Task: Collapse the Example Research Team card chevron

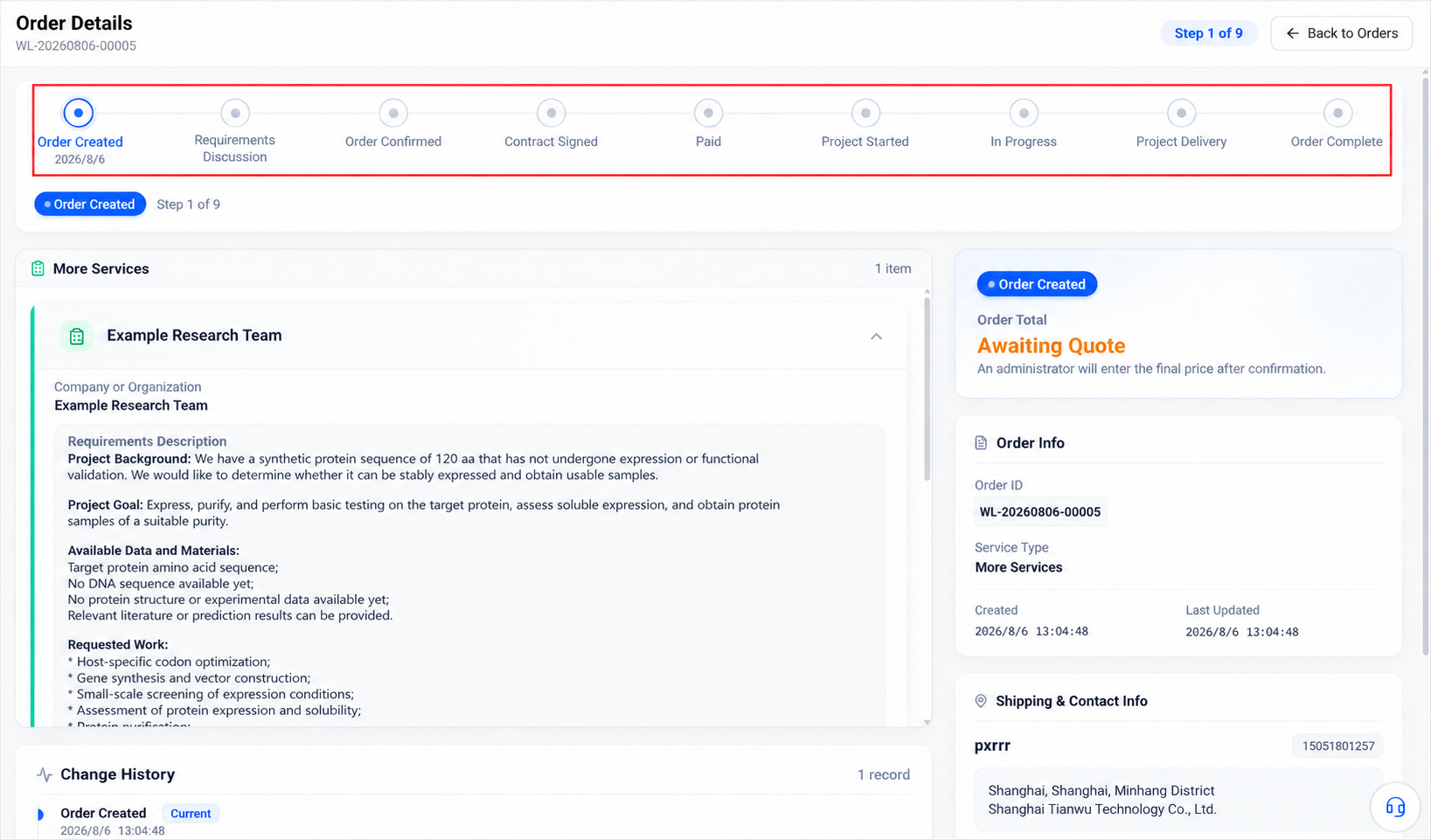Action: 876,337
